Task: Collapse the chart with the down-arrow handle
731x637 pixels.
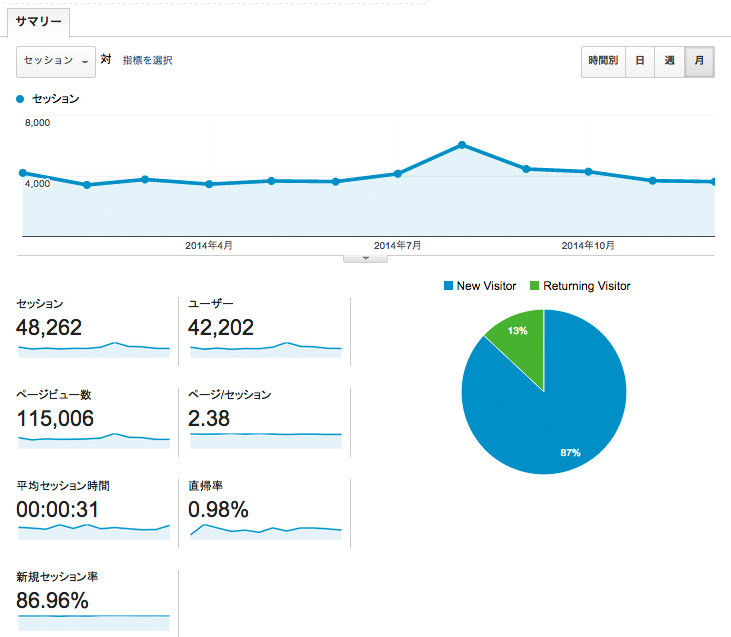Action: tap(366, 259)
